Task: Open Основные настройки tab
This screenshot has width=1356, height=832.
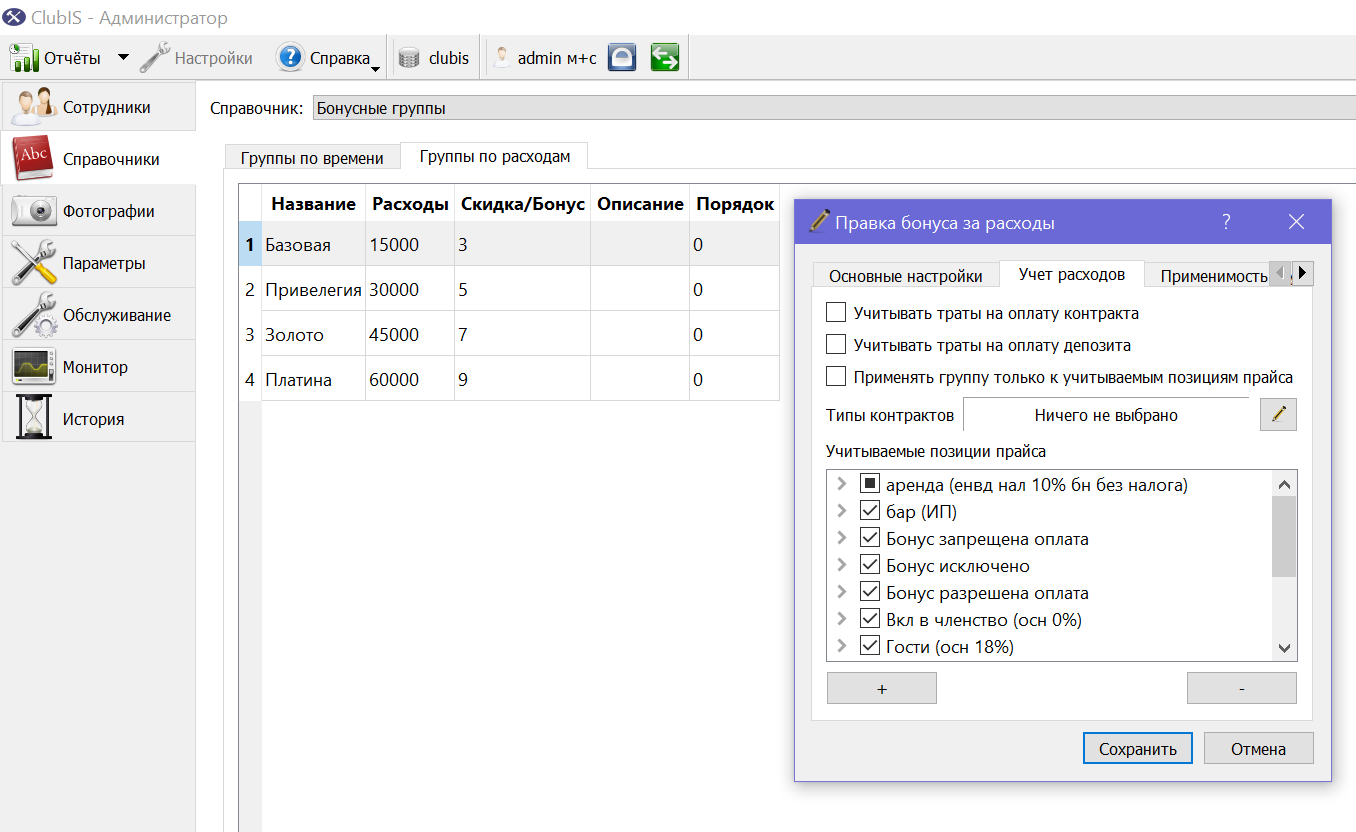Action: (x=906, y=276)
